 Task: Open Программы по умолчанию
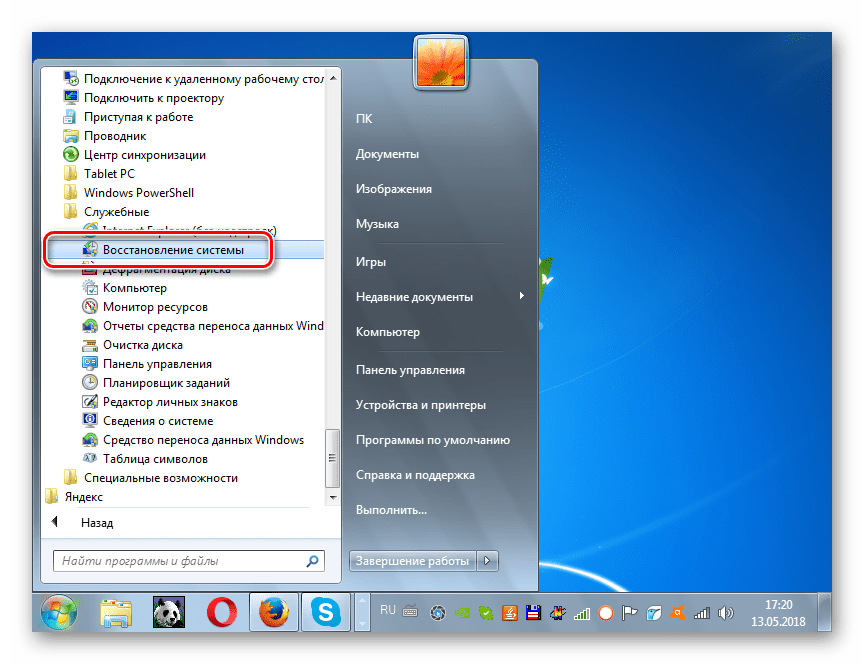[x=433, y=440]
